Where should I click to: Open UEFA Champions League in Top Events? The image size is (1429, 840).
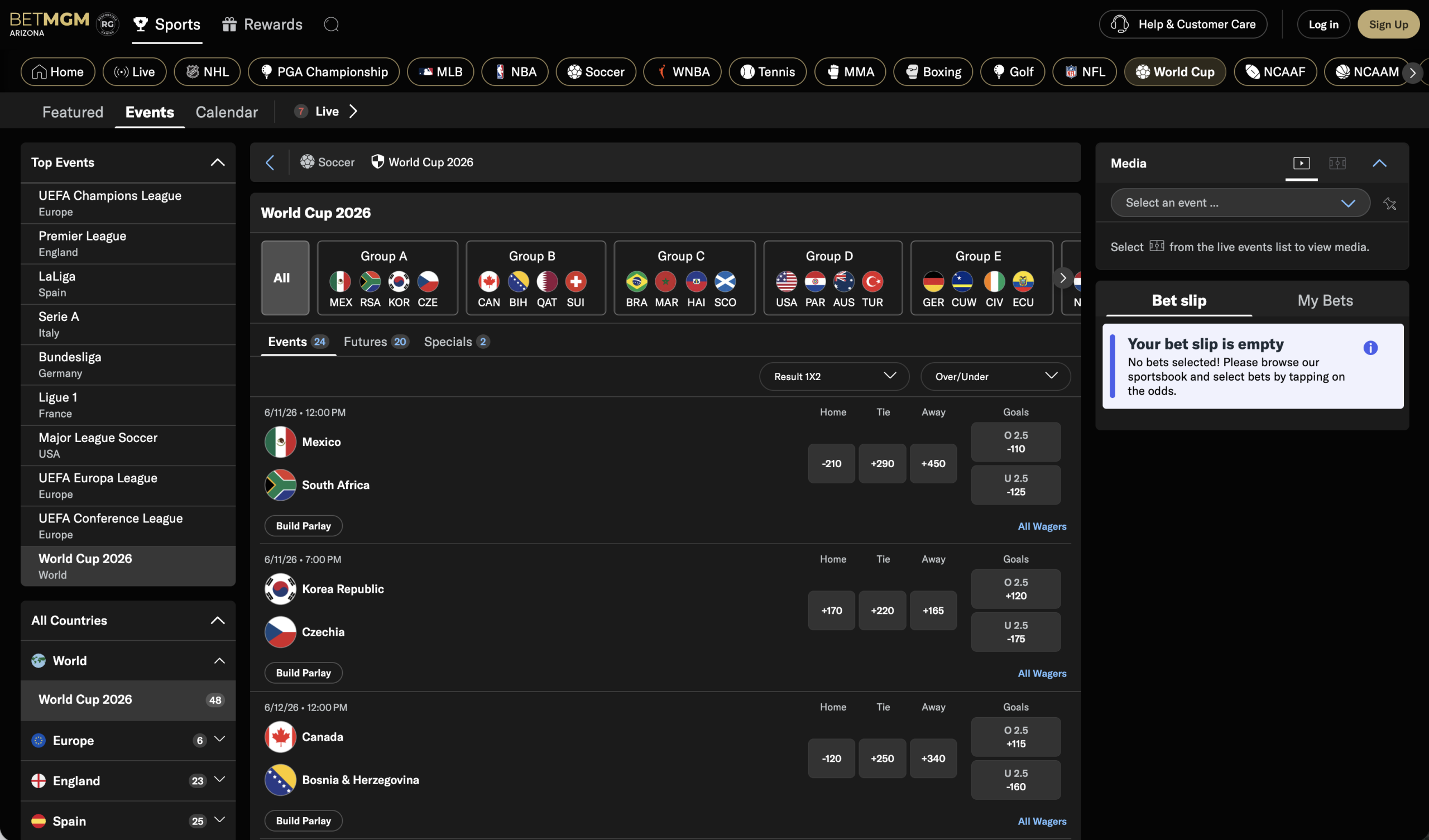click(128, 203)
